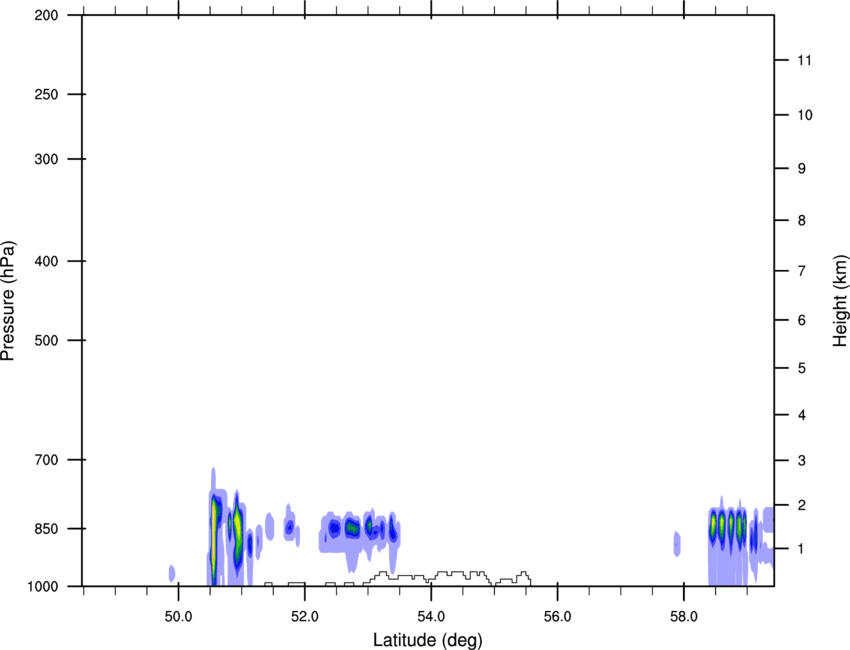The height and width of the screenshot is (650, 850).
Task: Click the Height (km) axis title
Action: coord(840,300)
